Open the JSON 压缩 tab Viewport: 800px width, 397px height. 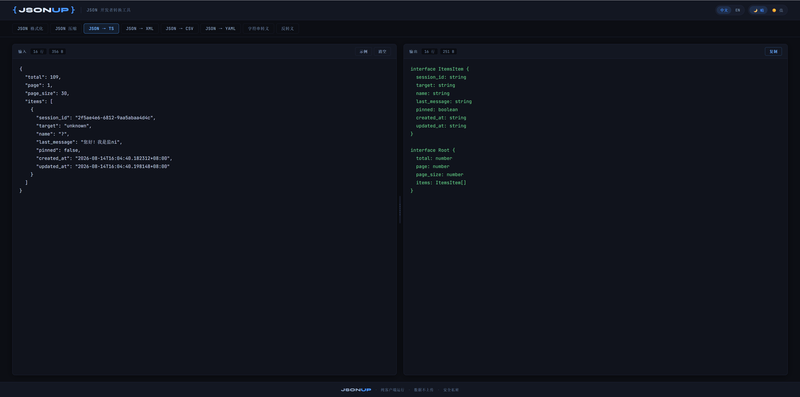coord(66,29)
